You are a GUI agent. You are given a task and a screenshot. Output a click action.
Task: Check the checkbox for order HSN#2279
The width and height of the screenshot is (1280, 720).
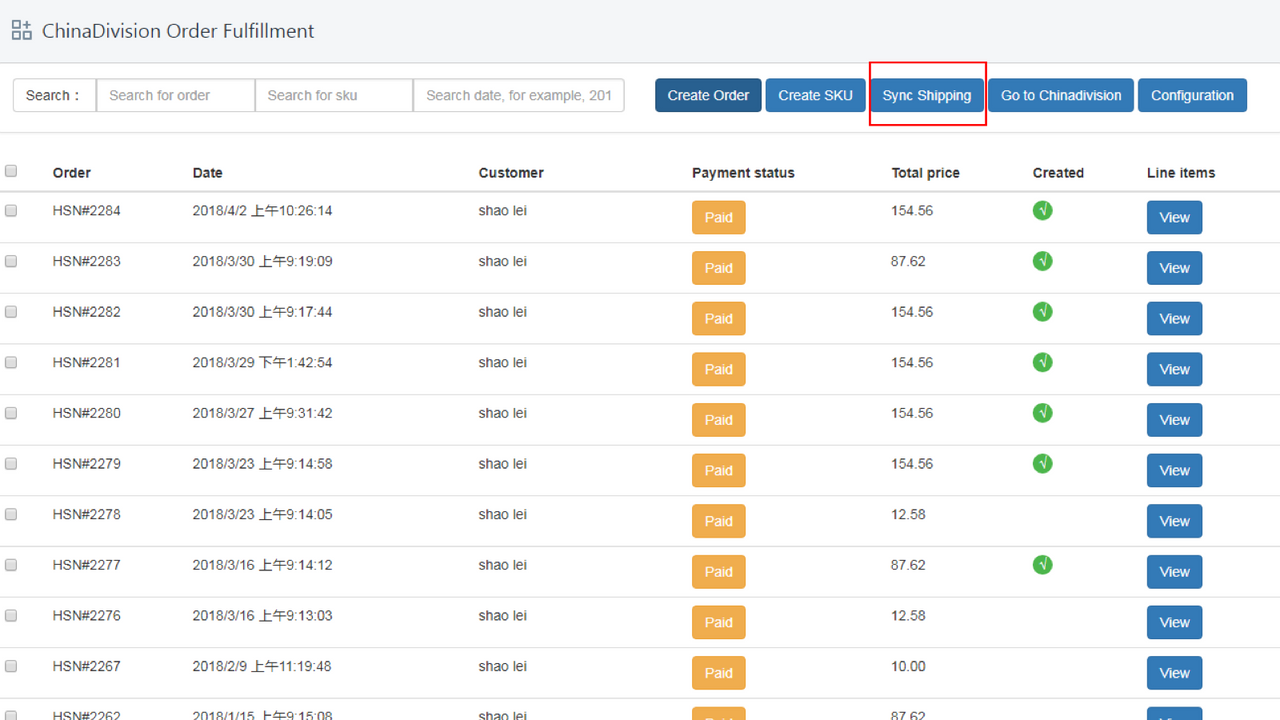[x=11, y=463]
